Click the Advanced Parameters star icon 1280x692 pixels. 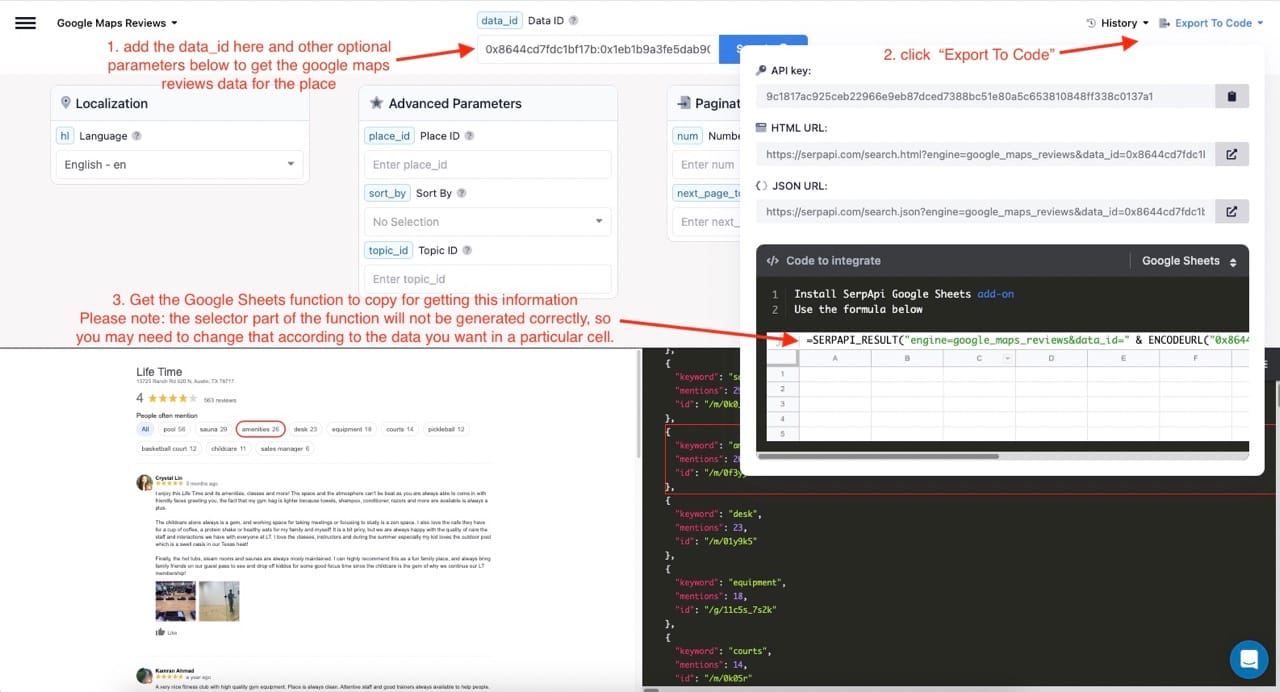pos(376,103)
